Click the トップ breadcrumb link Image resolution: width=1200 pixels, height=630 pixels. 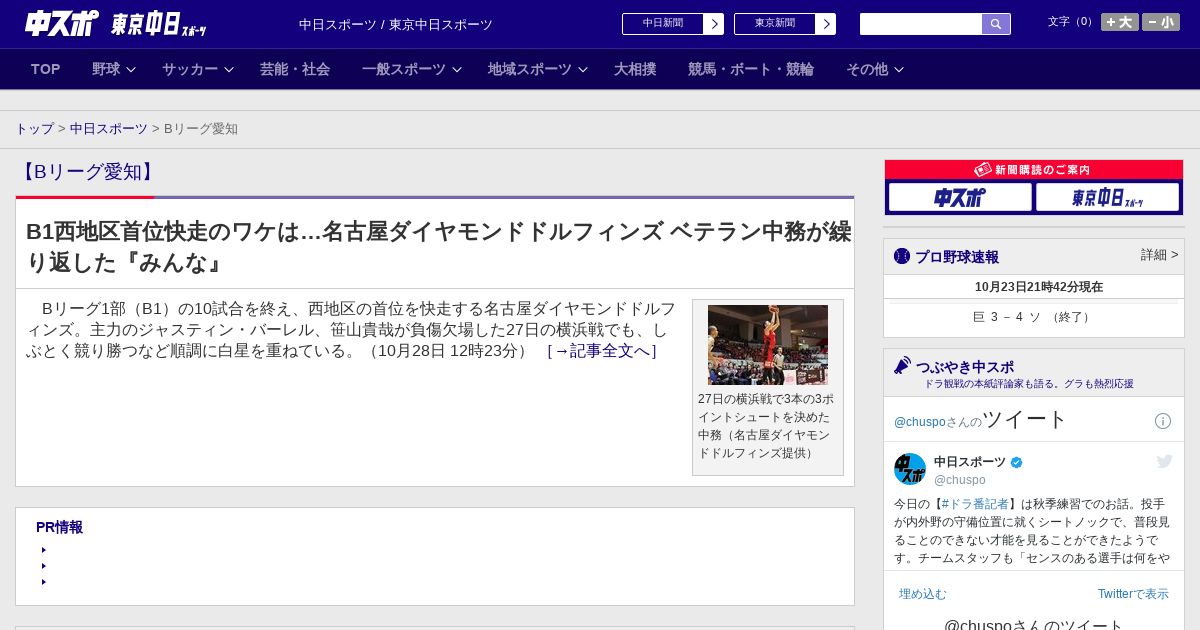[x=35, y=129]
